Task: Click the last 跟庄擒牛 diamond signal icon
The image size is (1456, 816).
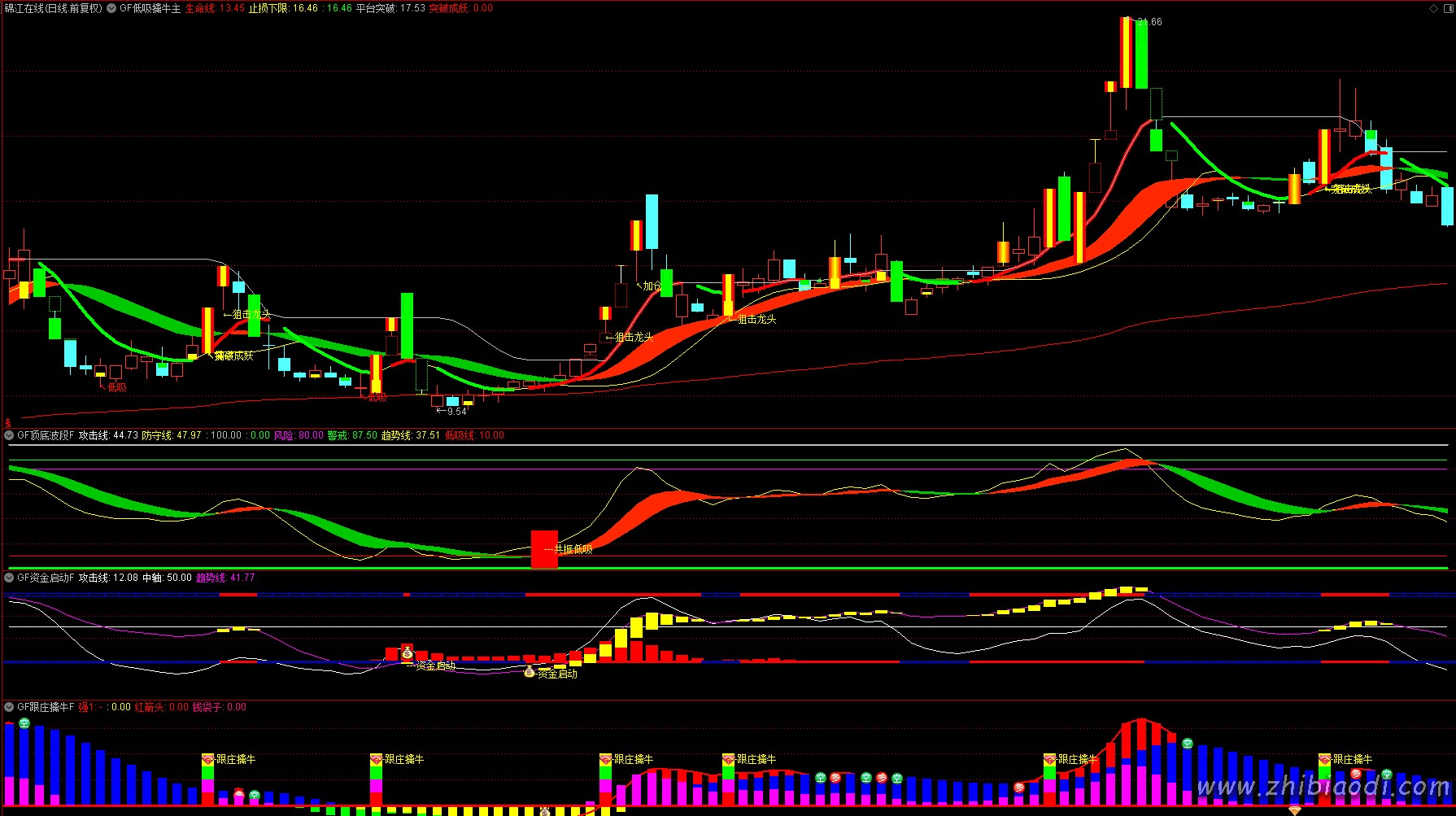Action: coord(1325,759)
